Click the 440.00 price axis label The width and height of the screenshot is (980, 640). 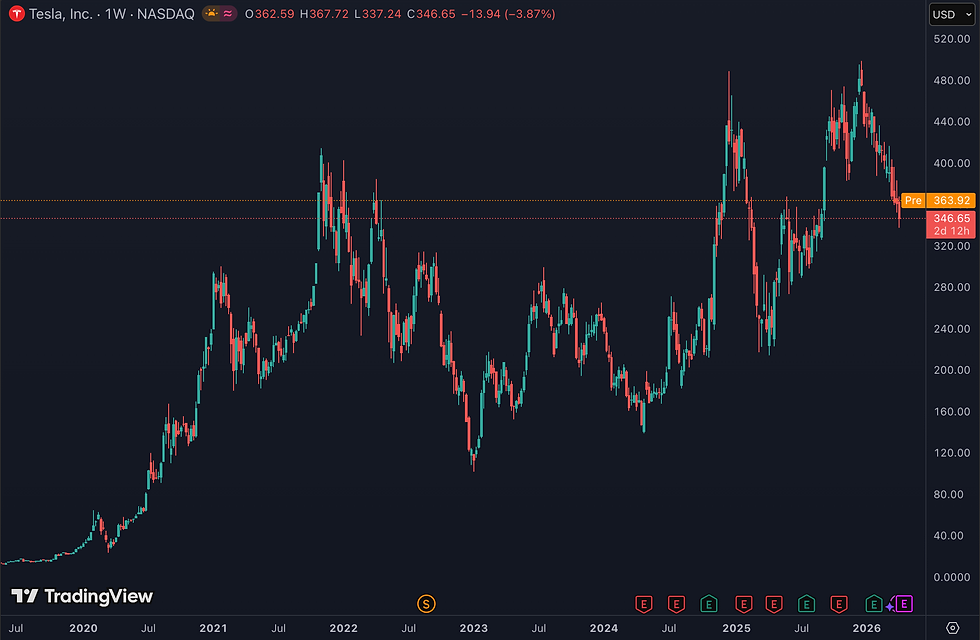(951, 121)
